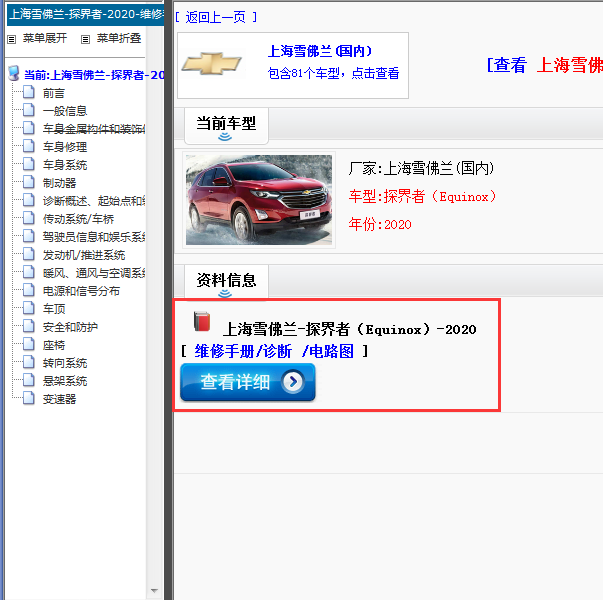Select 诊断概述、起始点 tree entry
603x600 pixels.
tap(94, 201)
